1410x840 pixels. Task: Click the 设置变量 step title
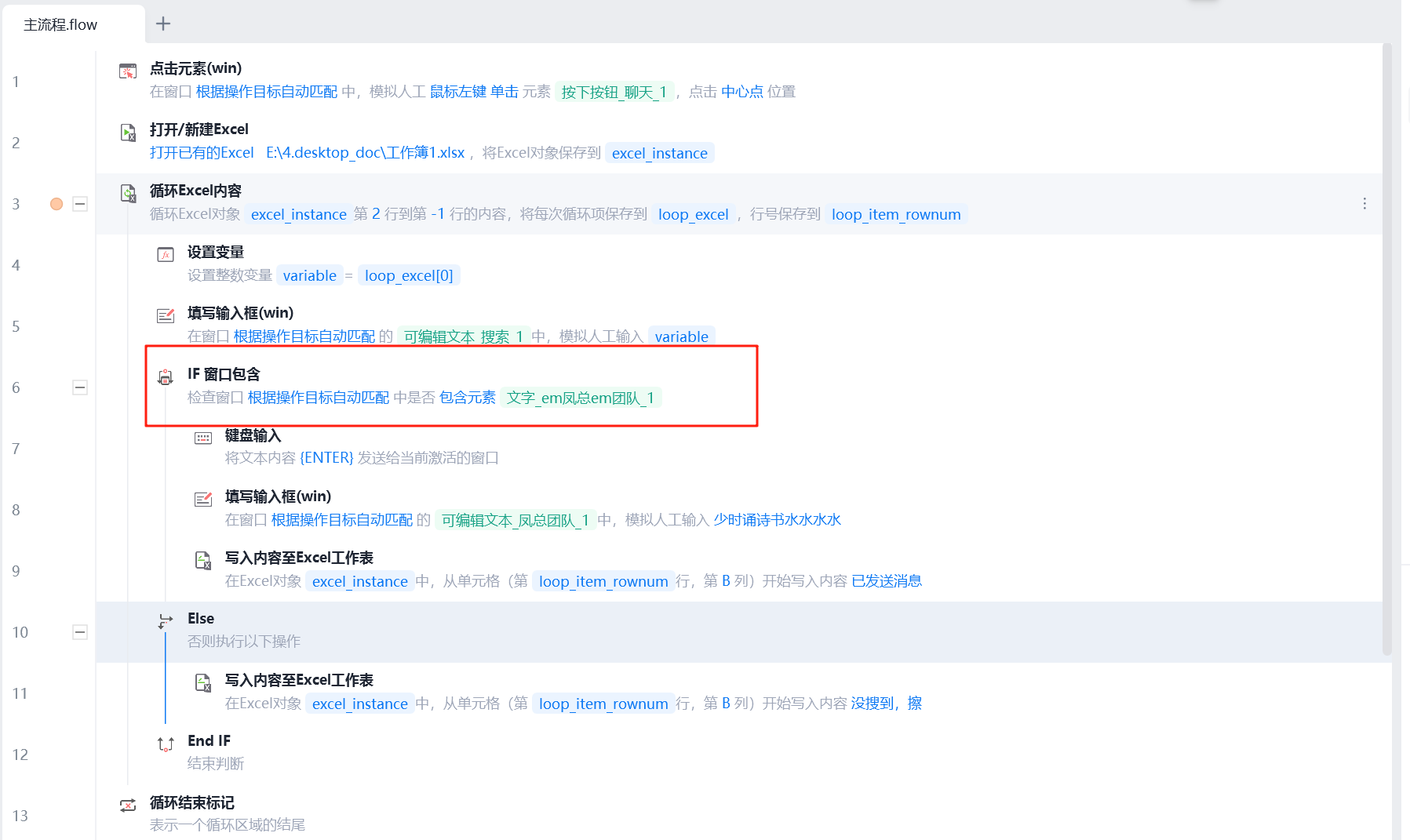click(x=216, y=252)
